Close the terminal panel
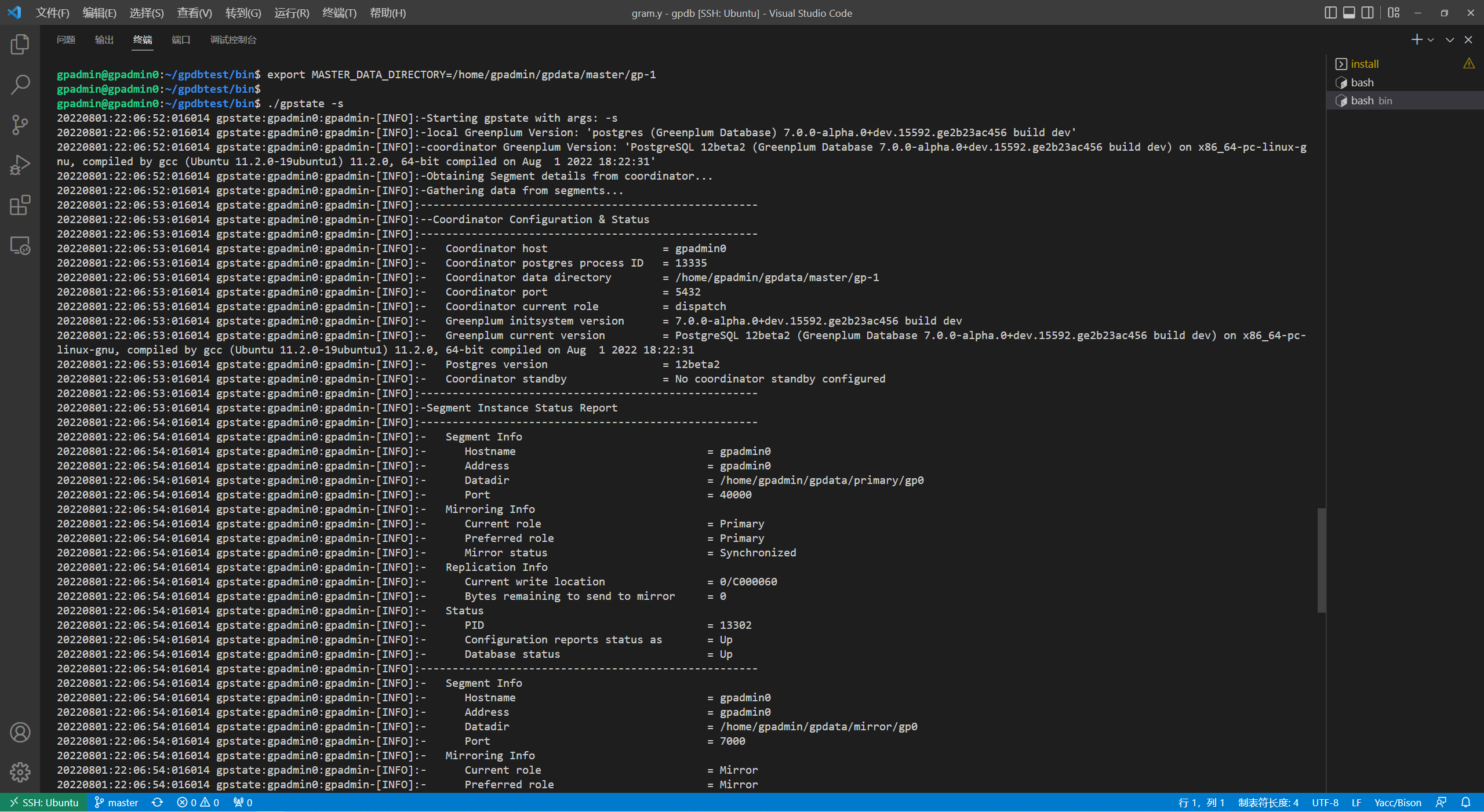 1468,40
